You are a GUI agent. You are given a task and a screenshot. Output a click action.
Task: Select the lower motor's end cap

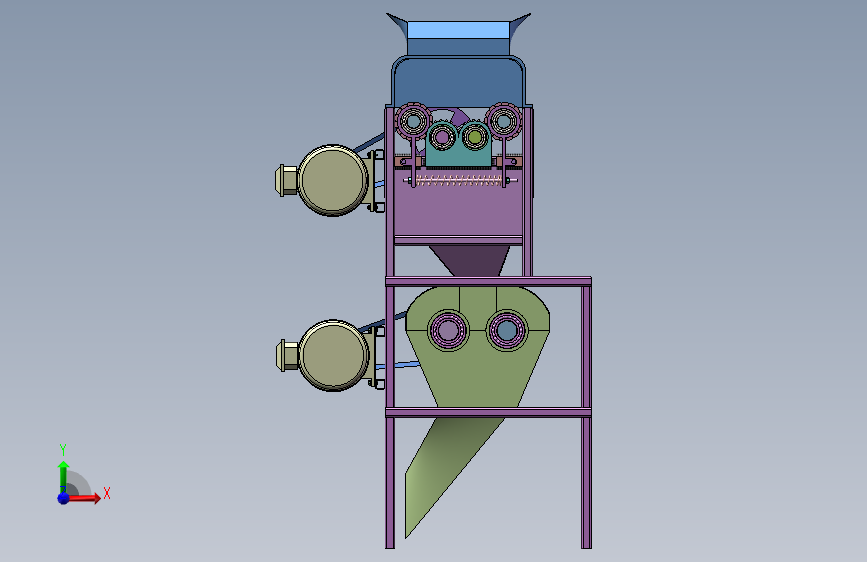(x=287, y=355)
